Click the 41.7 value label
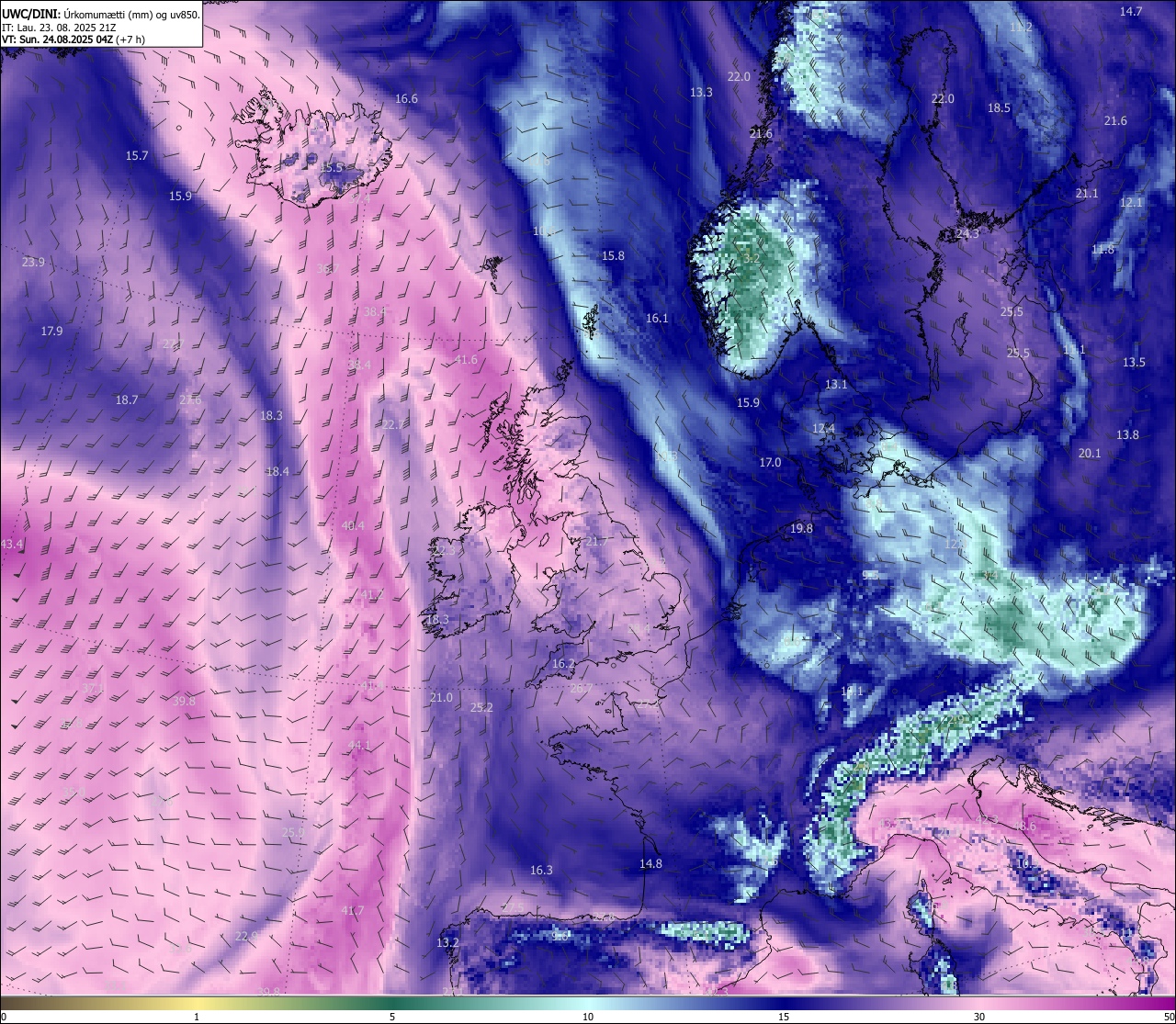Screen dimensions: 1176x1024 click(x=353, y=911)
